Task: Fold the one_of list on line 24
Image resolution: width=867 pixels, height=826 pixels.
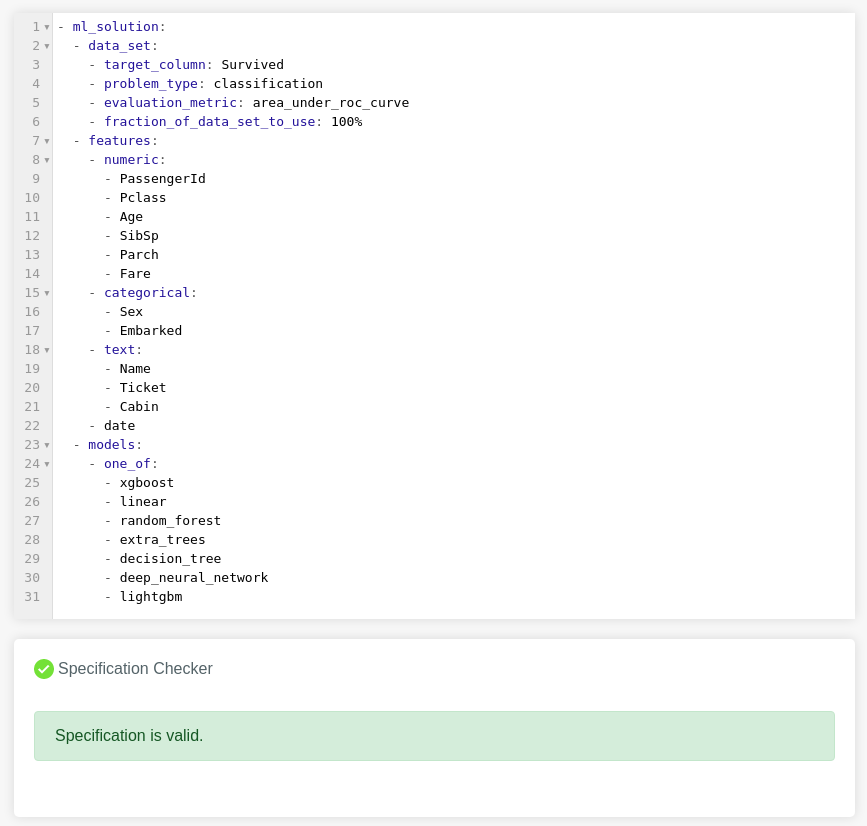Action: click(47, 464)
